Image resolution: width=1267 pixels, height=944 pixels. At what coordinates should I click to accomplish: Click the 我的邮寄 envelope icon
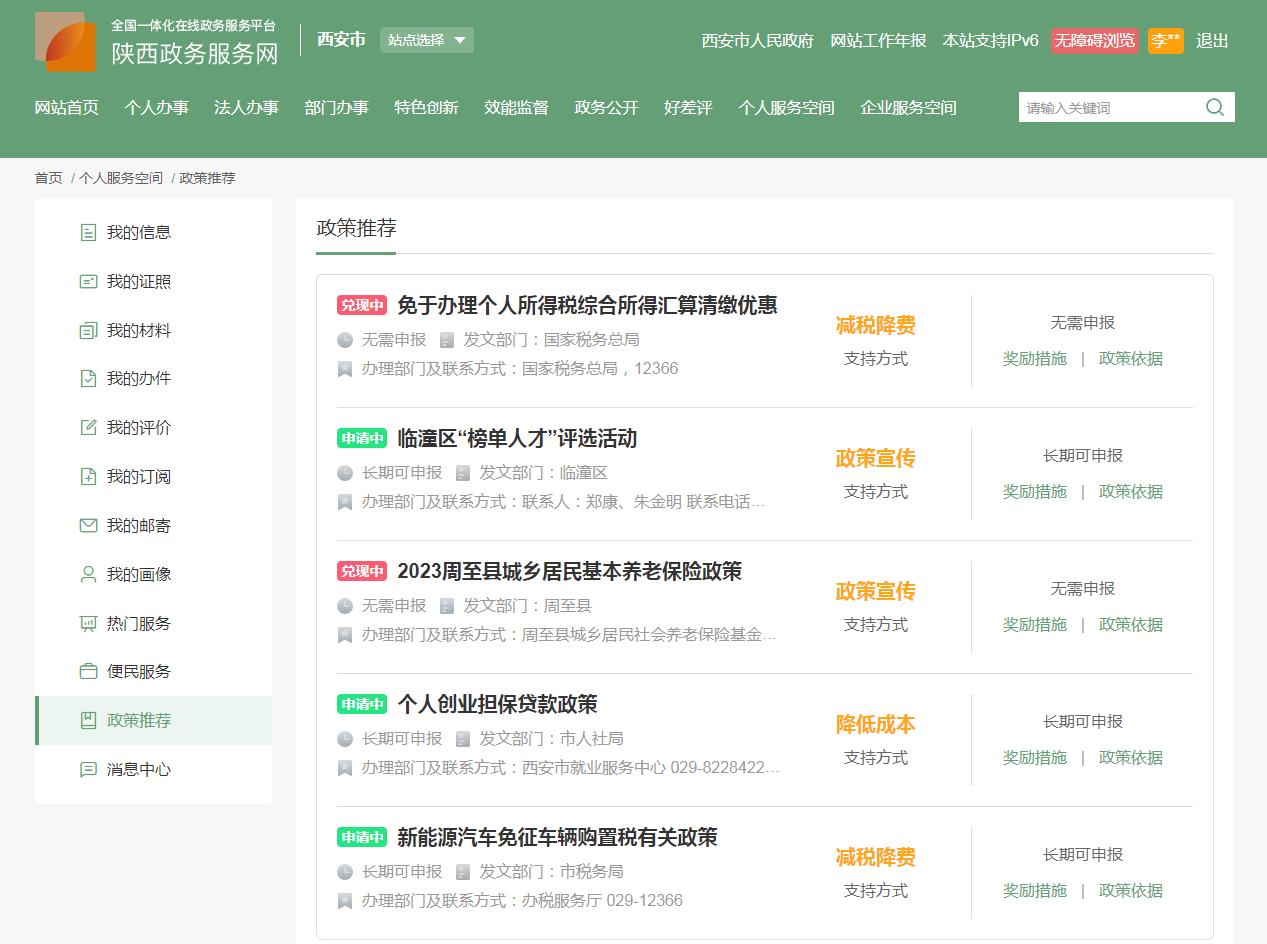[88, 526]
